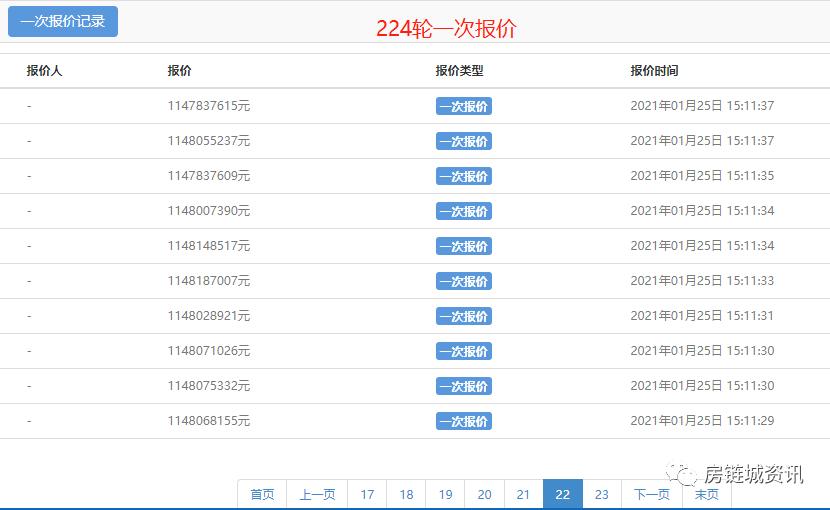Click 一次报价 badge in 1148055237元 row
Viewport: 830px width, 510px height.
click(464, 141)
